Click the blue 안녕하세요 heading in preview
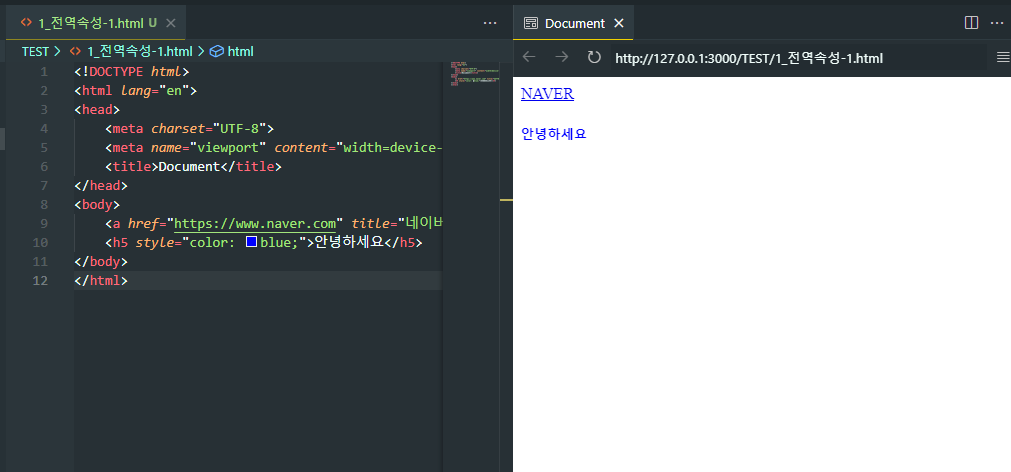 (x=554, y=134)
